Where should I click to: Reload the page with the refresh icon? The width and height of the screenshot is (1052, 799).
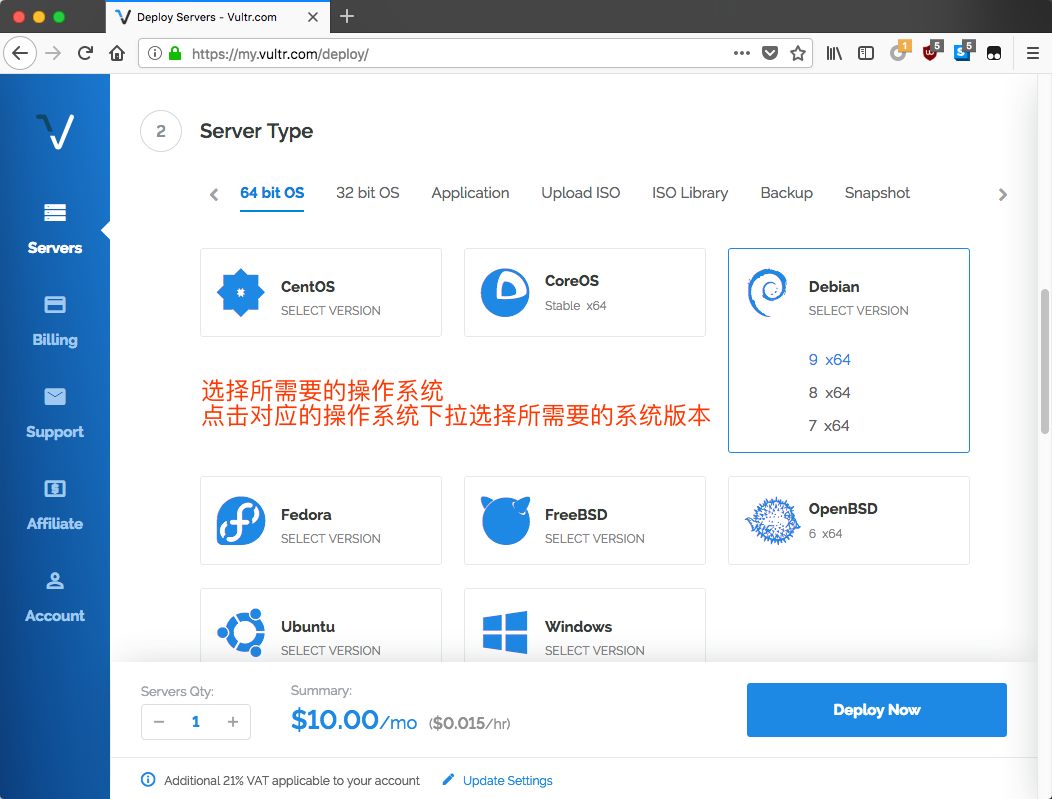click(x=85, y=53)
